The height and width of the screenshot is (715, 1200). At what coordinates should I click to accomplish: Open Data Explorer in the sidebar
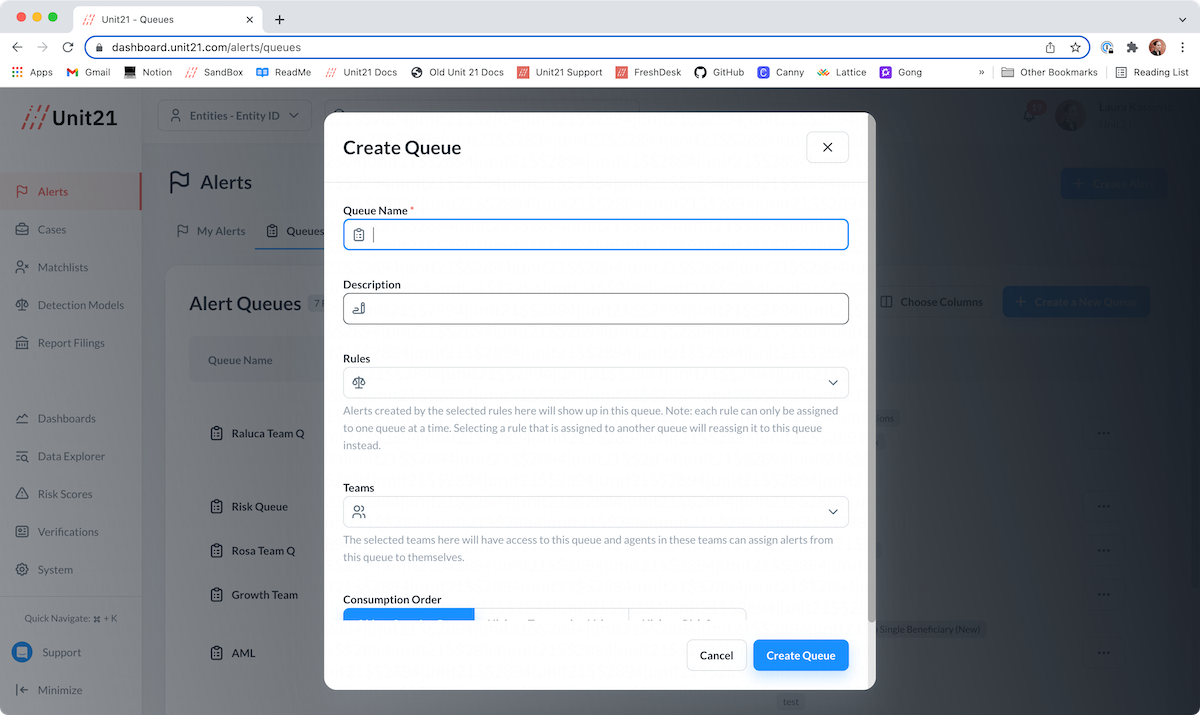[x=70, y=456]
